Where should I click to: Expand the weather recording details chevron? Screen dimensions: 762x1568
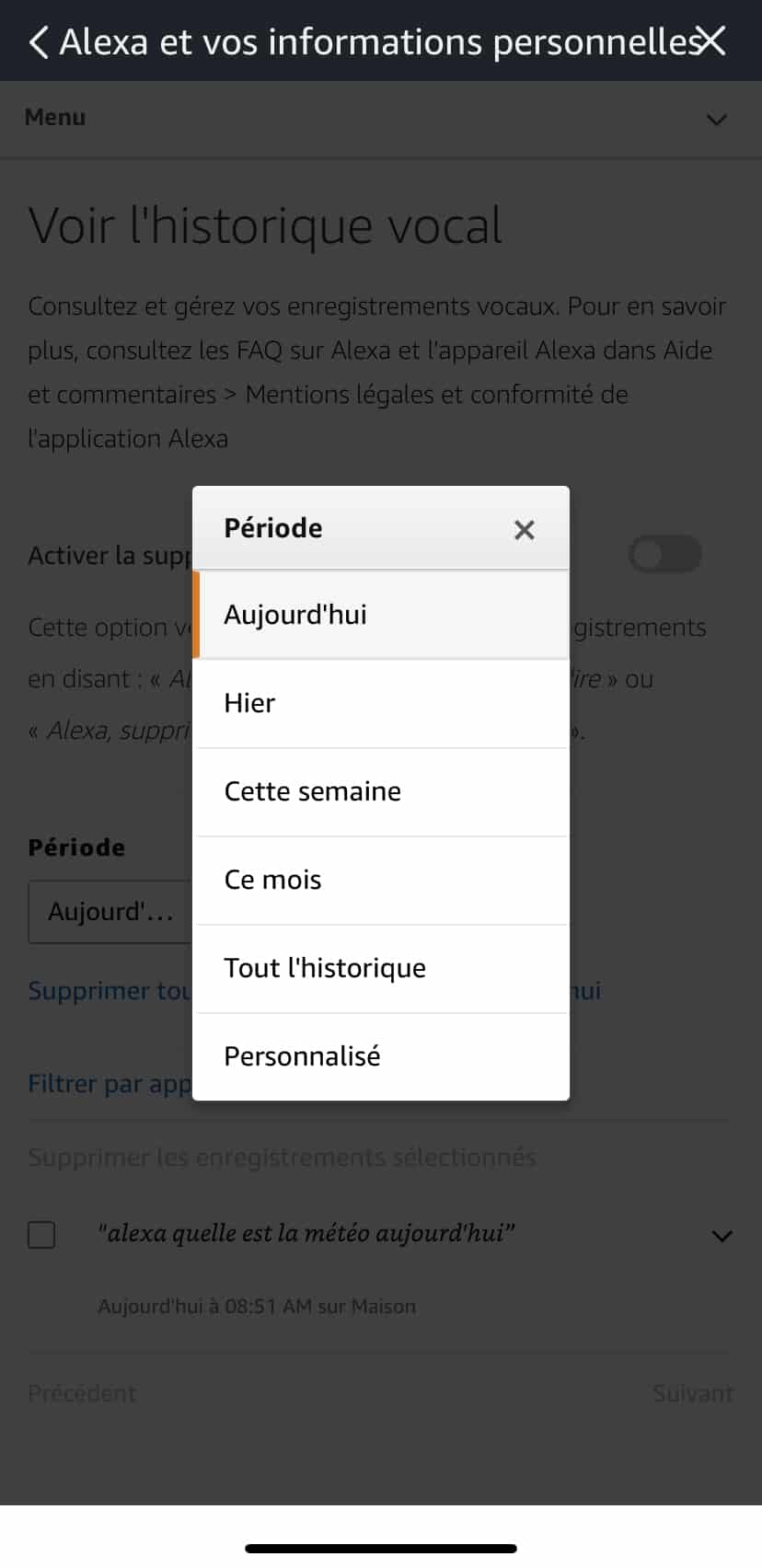click(722, 1236)
